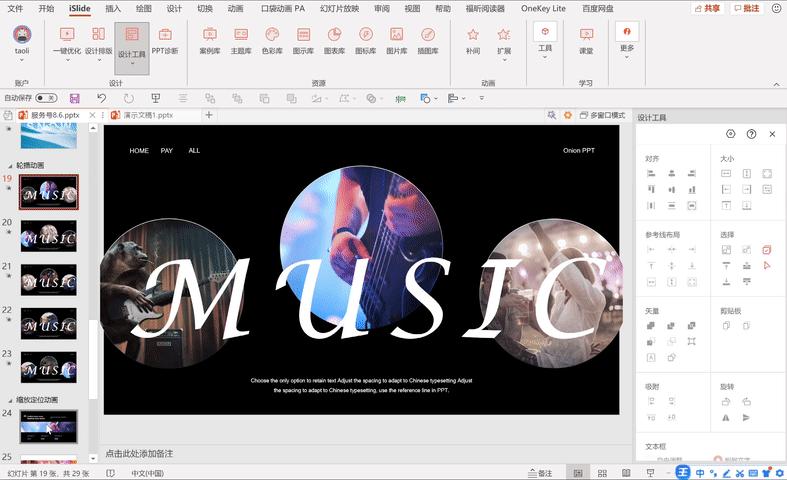
Task: Toggle the 自动保存 autosave switch
Action: (45, 98)
